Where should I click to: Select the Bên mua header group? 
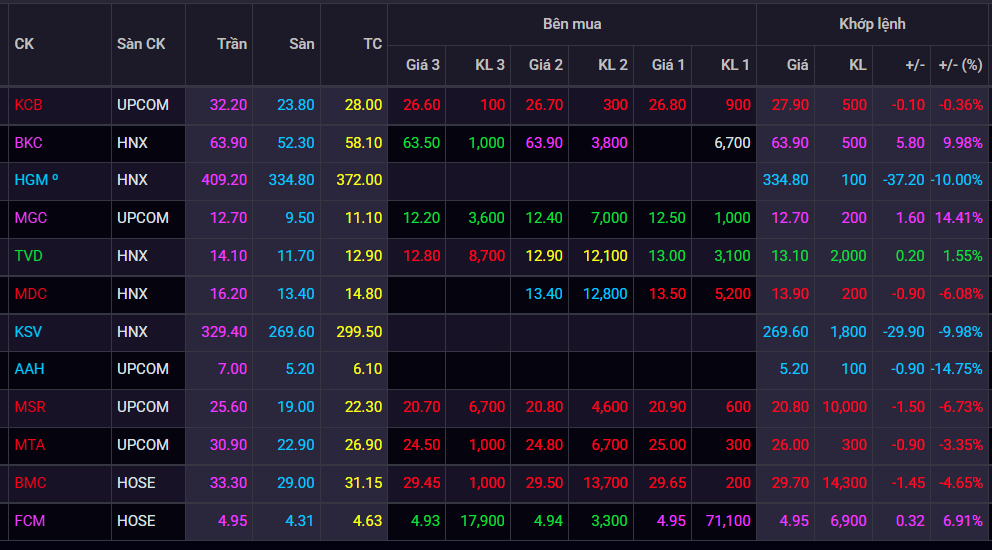572,24
